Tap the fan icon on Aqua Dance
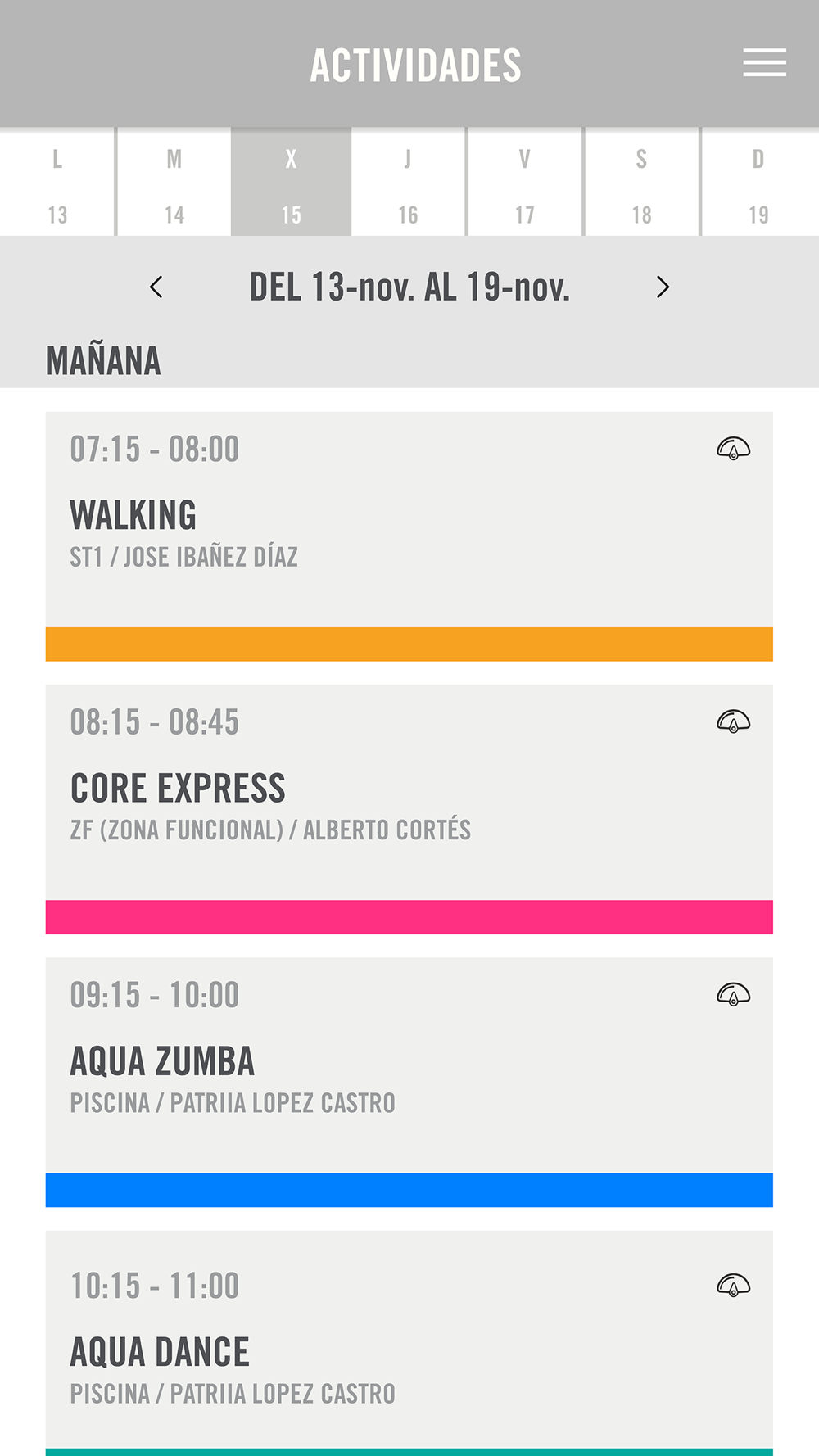The width and height of the screenshot is (819, 1456). click(733, 1285)
